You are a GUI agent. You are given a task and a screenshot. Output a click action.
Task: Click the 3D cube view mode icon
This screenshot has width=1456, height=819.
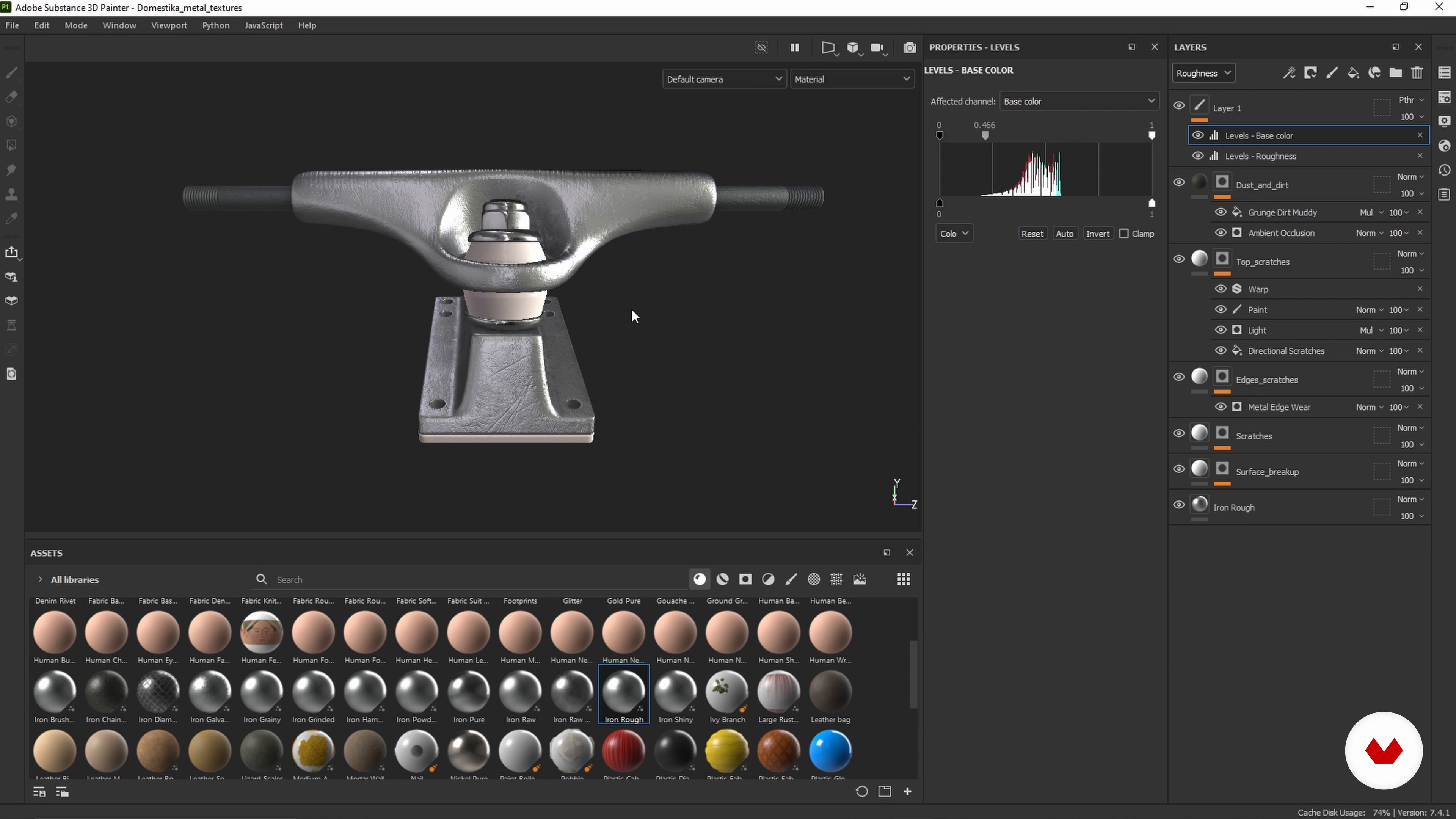coord(853,47)
